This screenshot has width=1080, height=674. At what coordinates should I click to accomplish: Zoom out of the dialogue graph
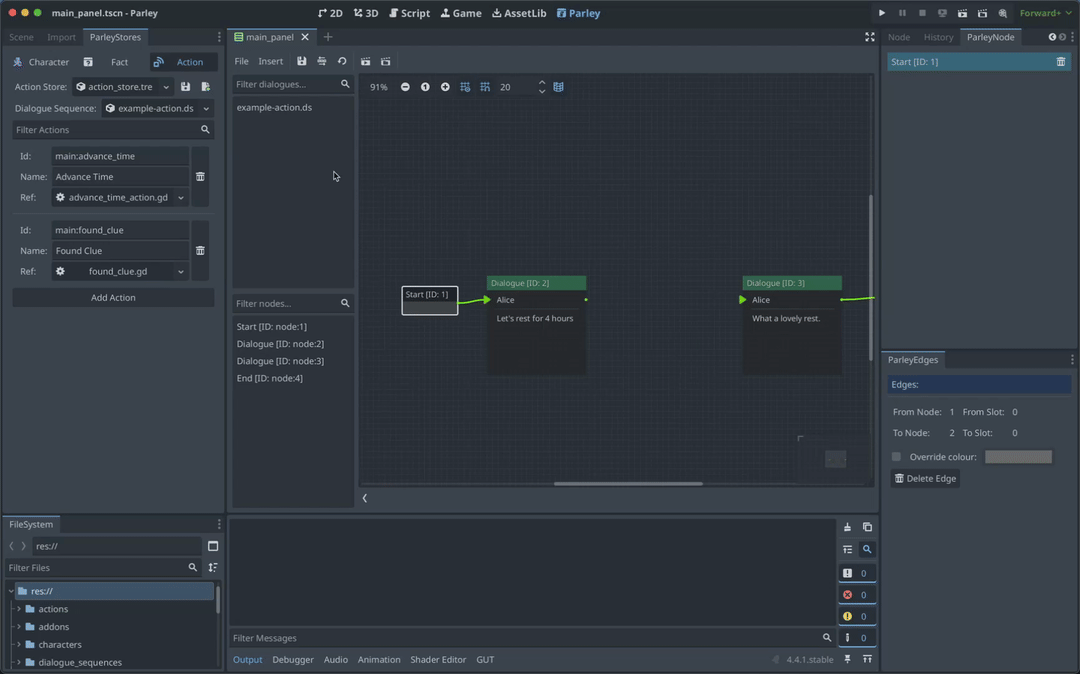tap(405, 87)
